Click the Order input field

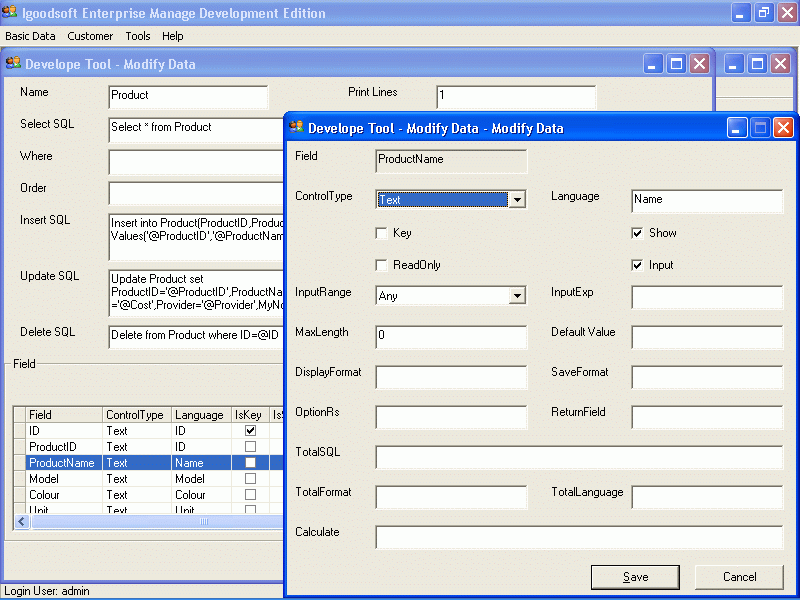click(196, 194)
